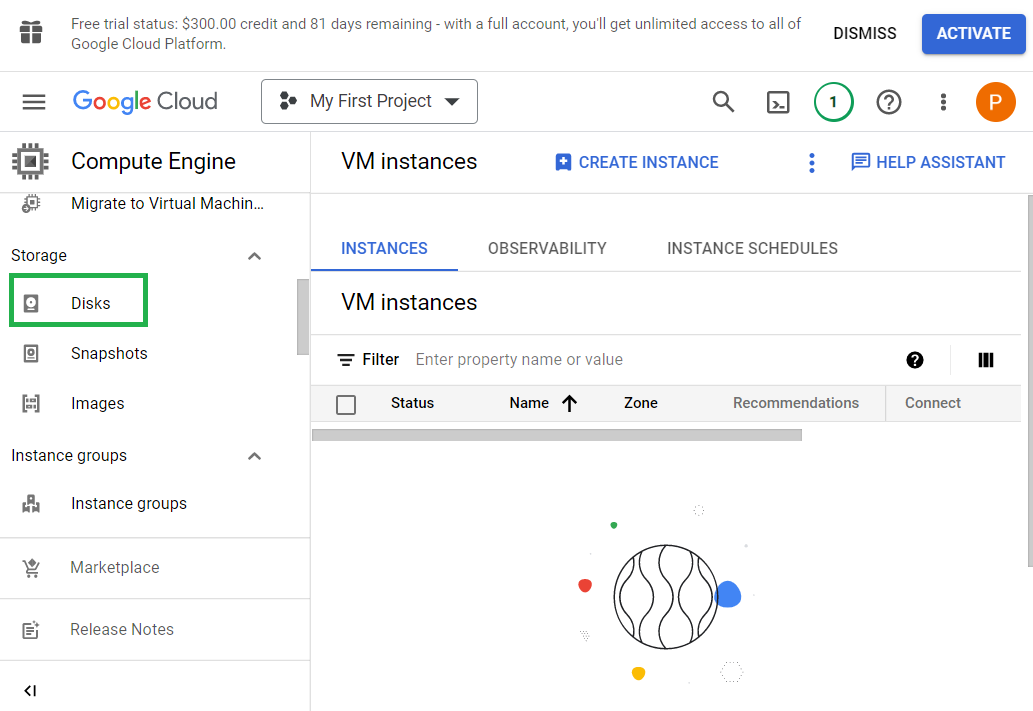
Task: Click the Marketplace cart icon
Action: tap(31, 567)
